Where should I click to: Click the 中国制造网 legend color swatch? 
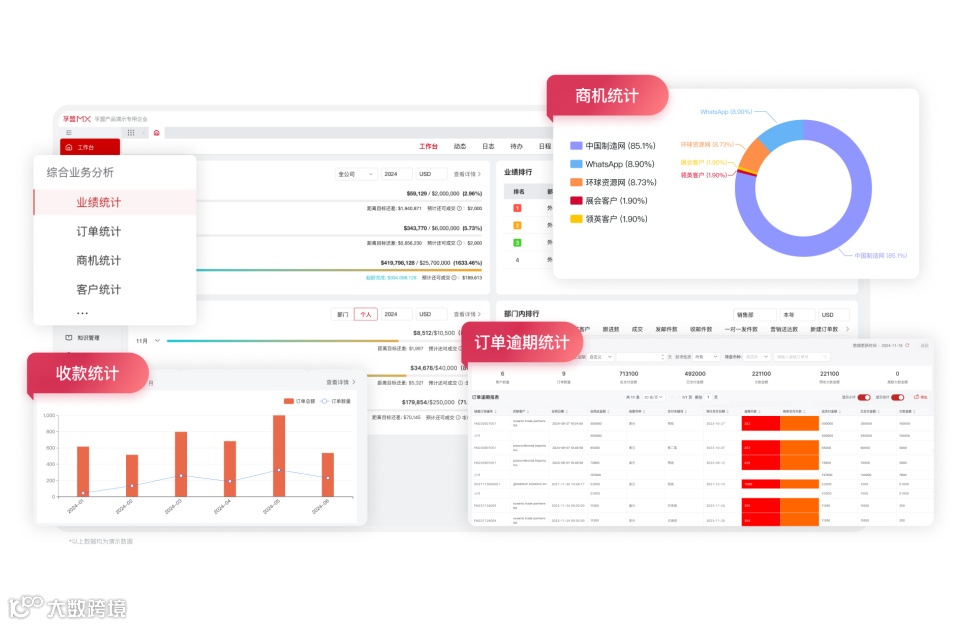click(576, 146)
